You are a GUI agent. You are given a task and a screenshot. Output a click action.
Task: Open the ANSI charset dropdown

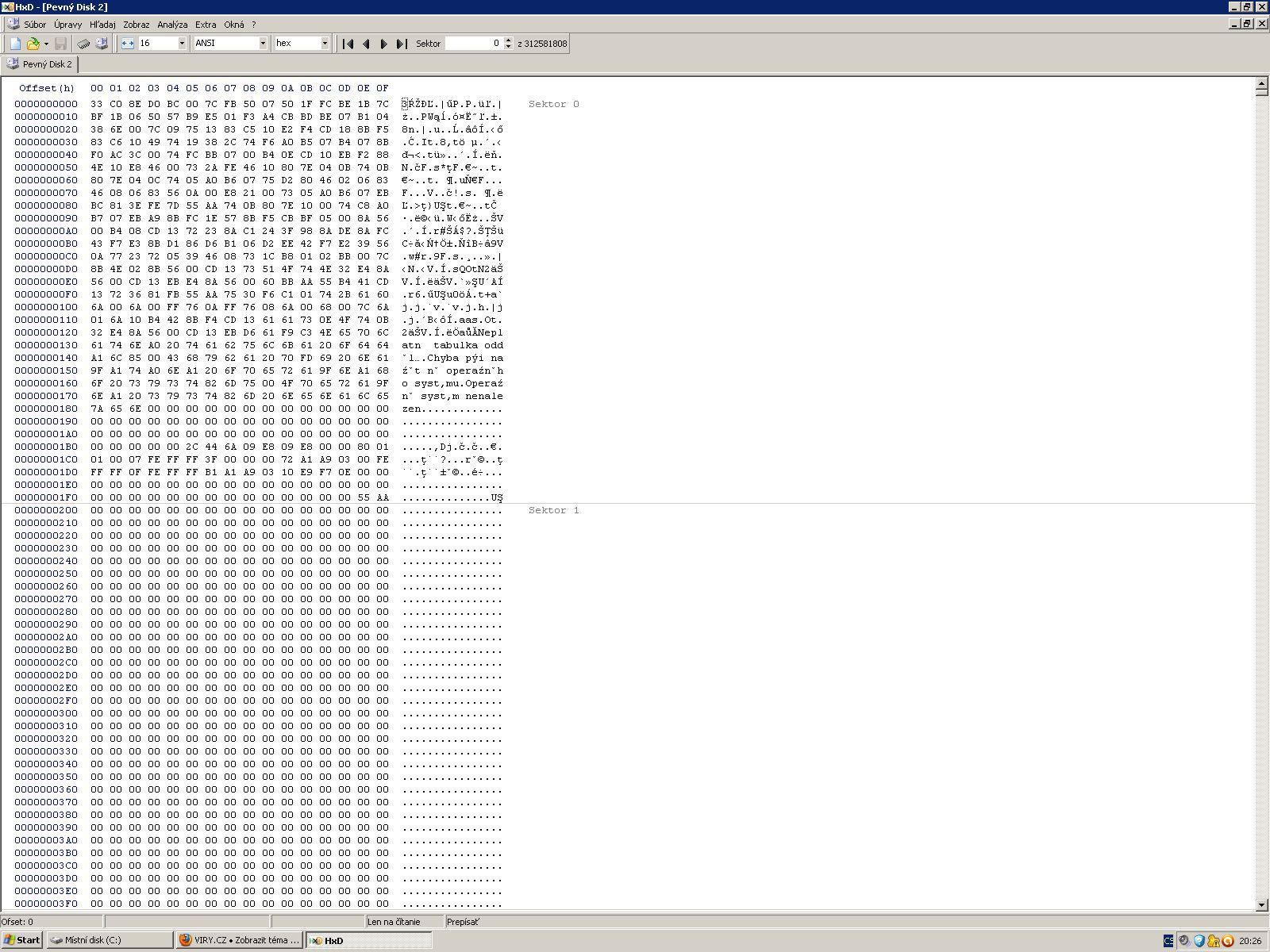point(264,44)
